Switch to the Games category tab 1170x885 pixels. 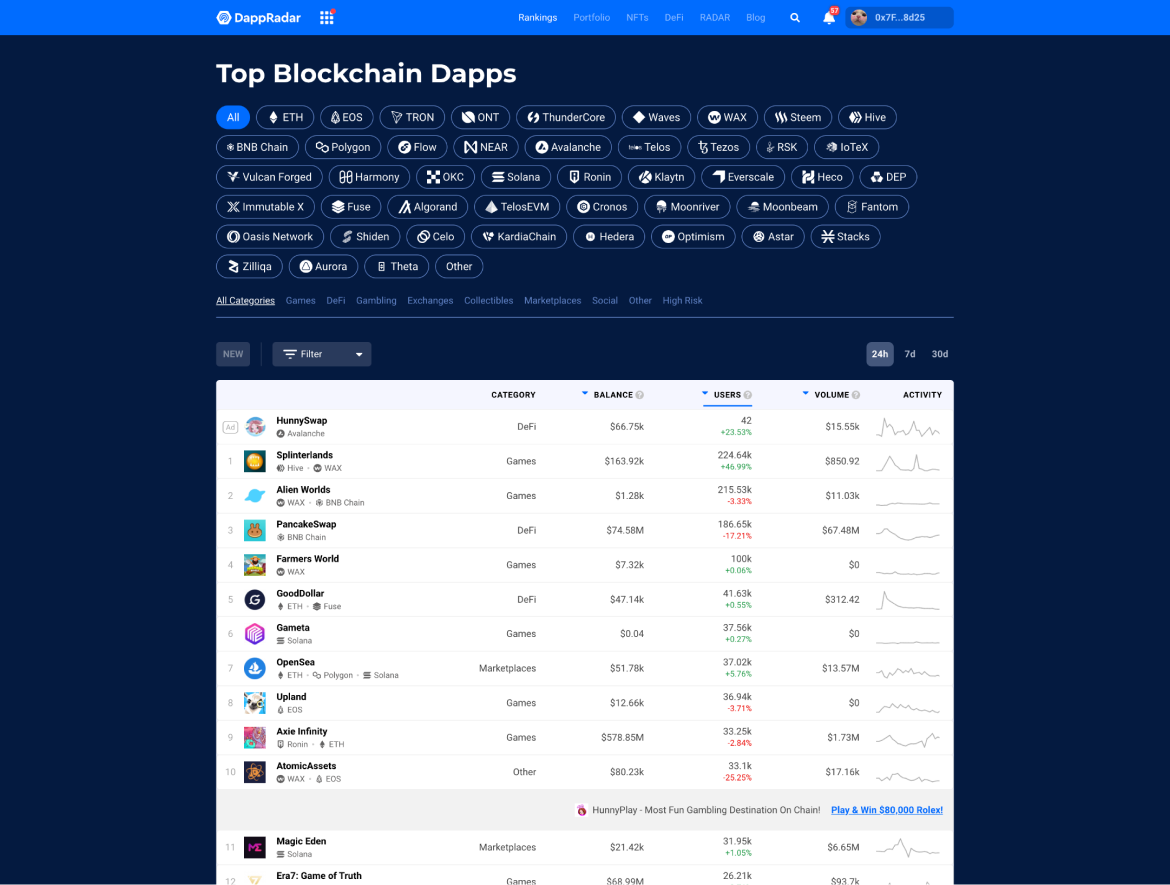(x=301, y=301)
